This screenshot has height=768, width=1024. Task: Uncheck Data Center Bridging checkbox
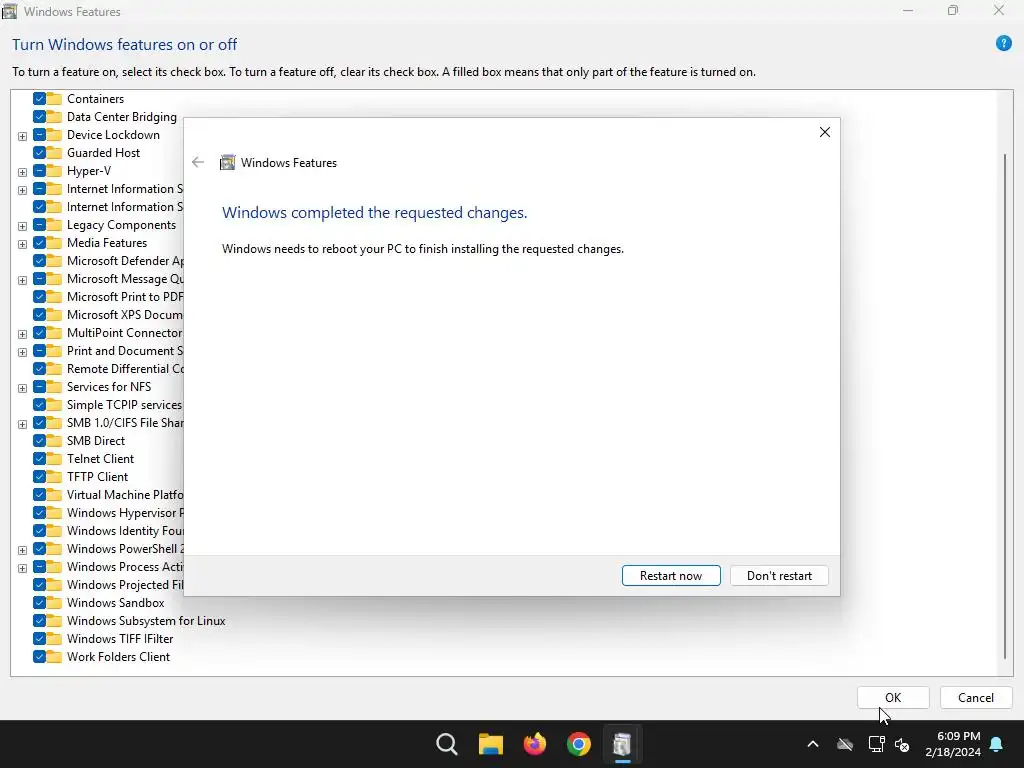(x=39, y=117)
